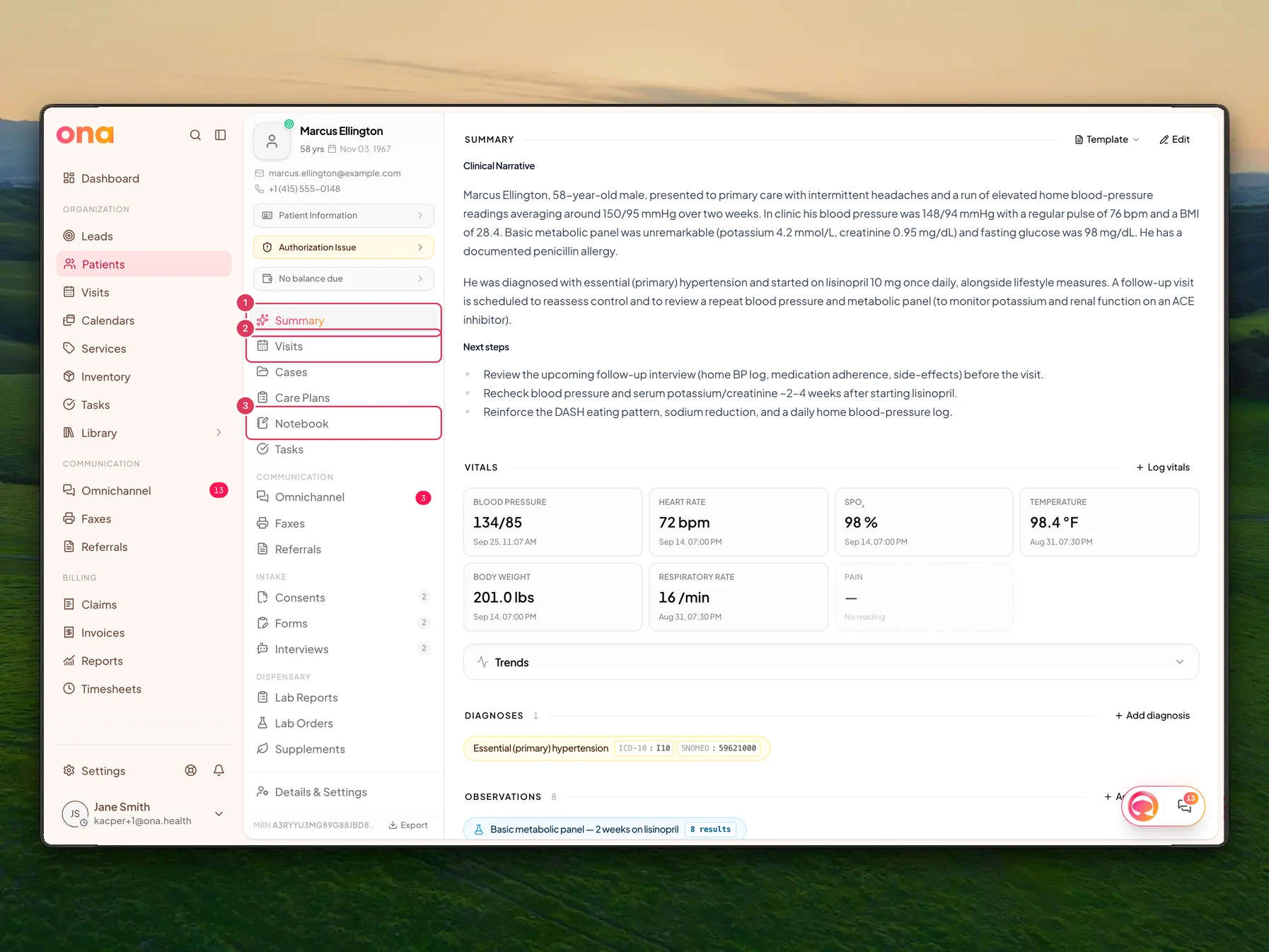Click Add diagnosis
Image resolution: width=1269 pixels, height=952 pixels.
coord(1152,715)
